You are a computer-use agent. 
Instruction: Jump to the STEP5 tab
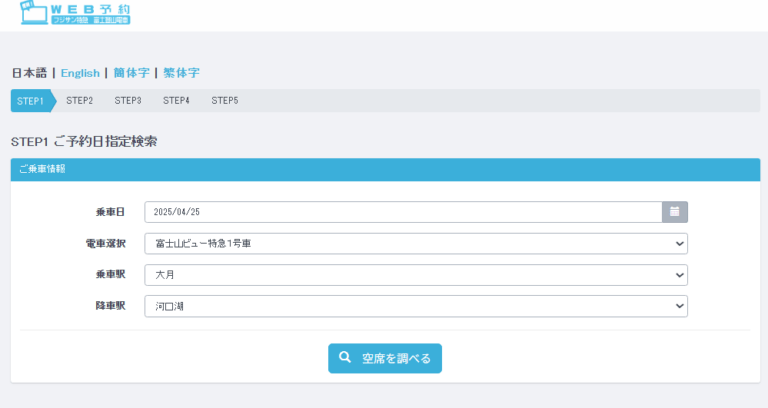225,101
